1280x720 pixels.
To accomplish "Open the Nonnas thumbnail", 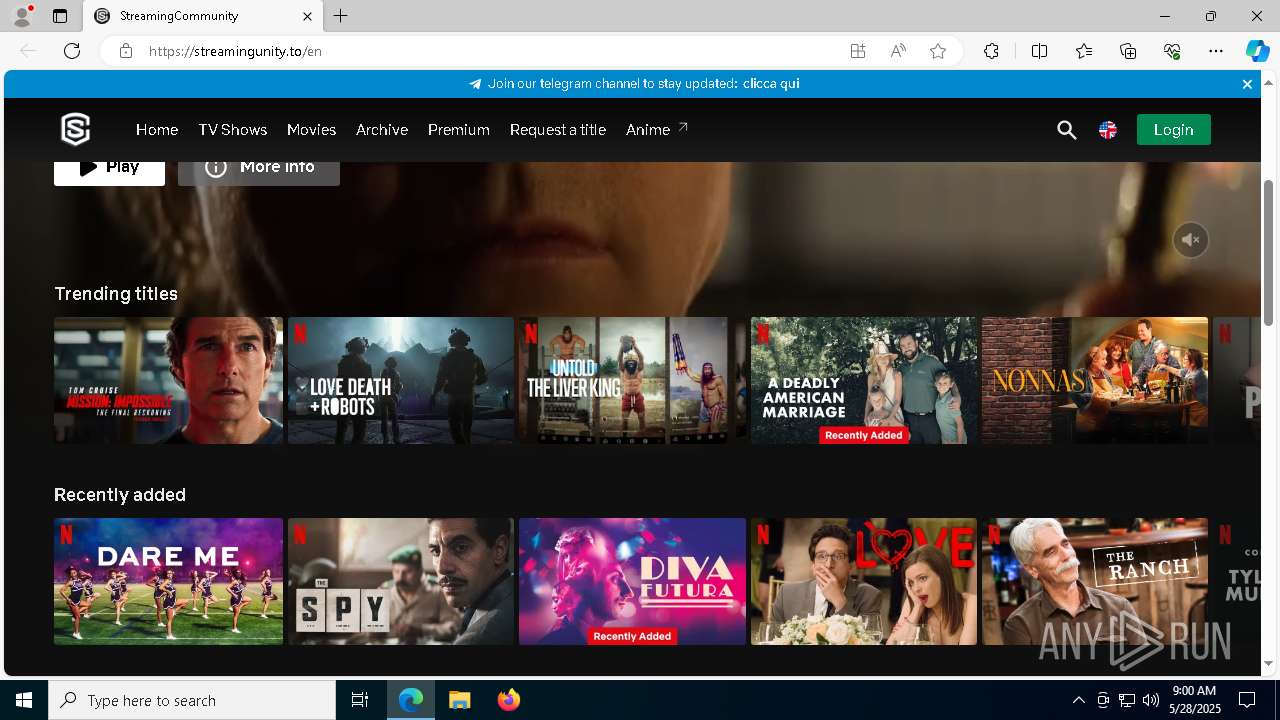I will tap(1095, 380).
